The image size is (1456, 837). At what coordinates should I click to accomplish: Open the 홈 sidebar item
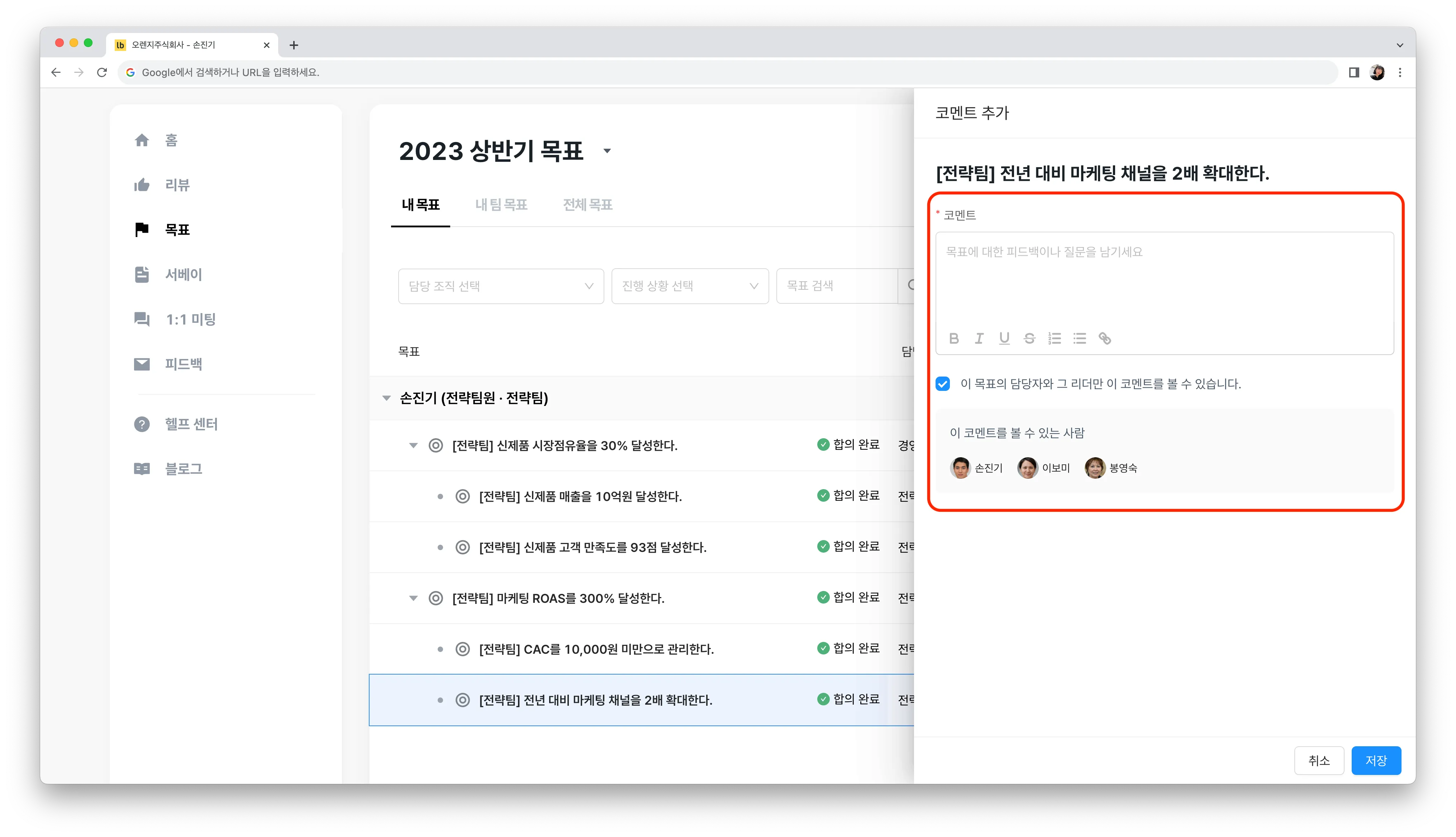point(171,140)
